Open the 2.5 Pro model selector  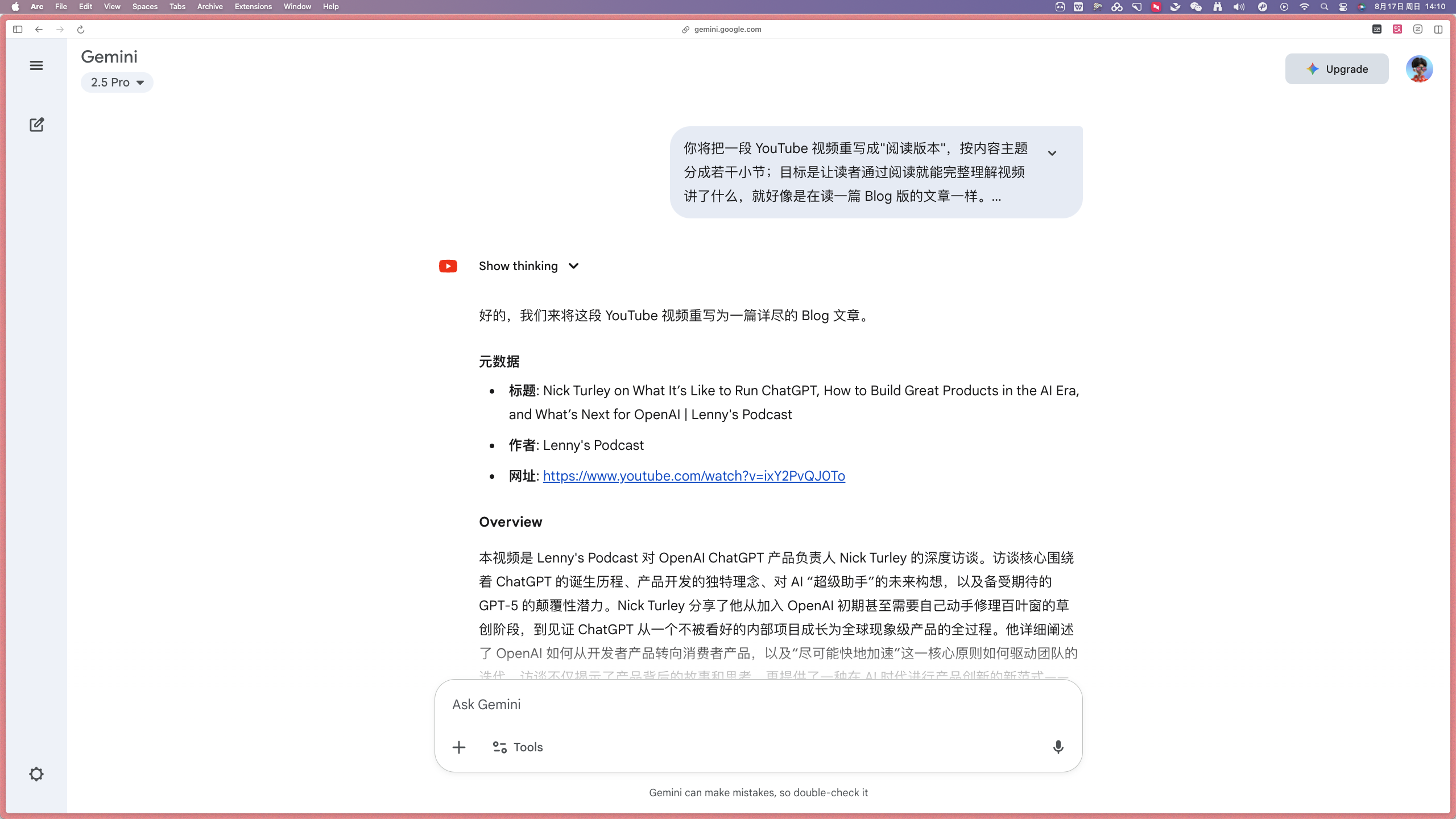click(x=117, y=82)
